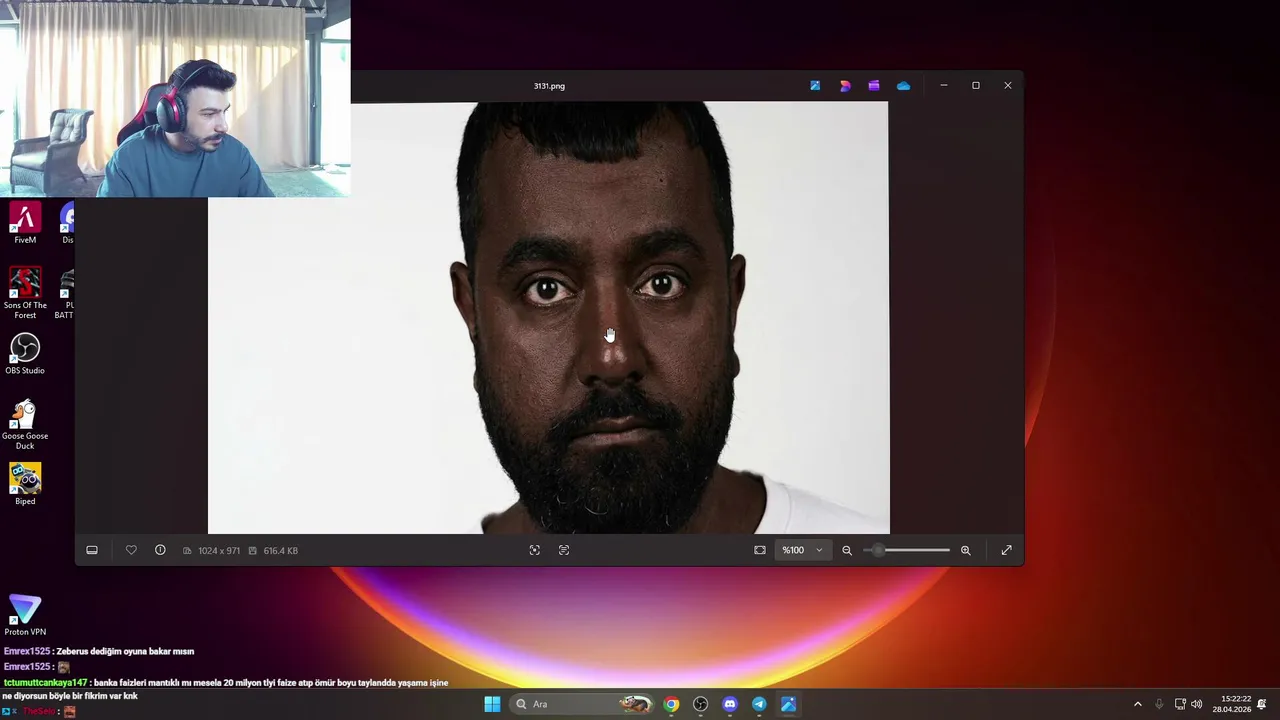Screen dimensions: 1280x720
Task: Open OBS Studio from the taskbar
Action: point(700,704)
